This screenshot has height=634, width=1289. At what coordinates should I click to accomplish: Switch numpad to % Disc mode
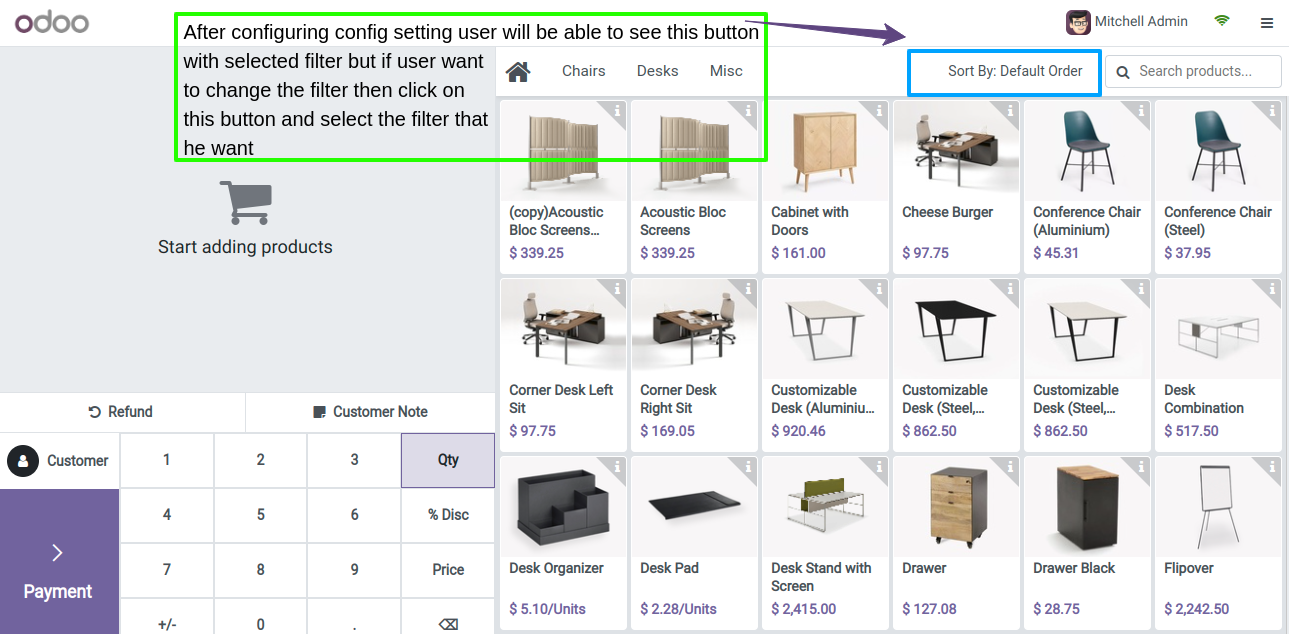click(x=448, y=515)
